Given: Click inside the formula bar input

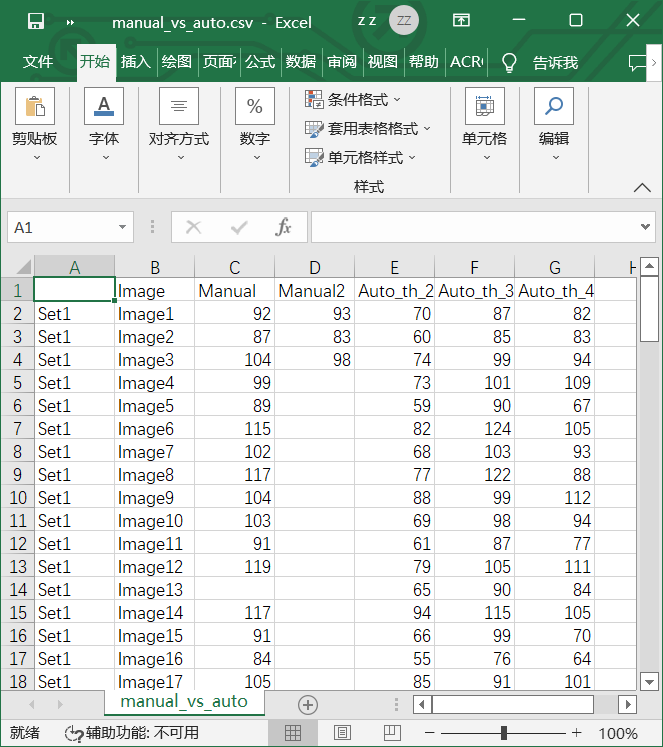Looking at the screenshot, I should pos(474,227).
